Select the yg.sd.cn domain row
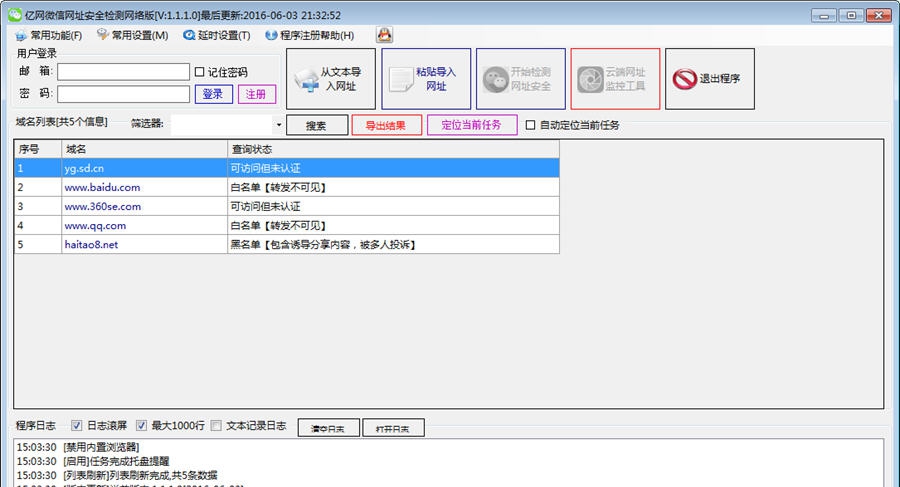900x487 pixels. [287, 168]
